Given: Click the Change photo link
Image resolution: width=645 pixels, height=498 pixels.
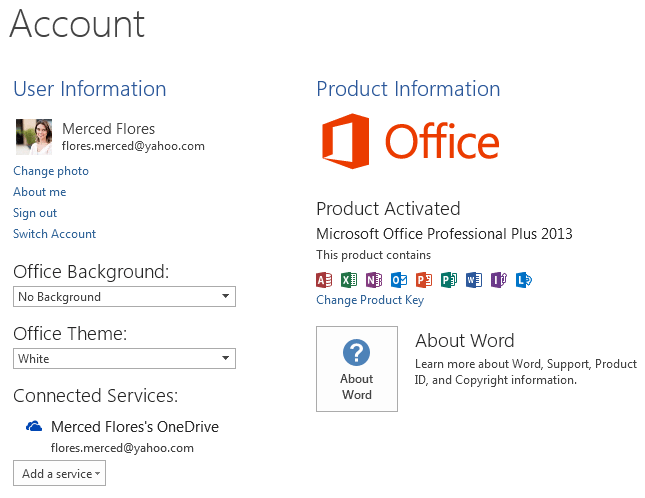Looking at the screenshot, I should [51, 171].
